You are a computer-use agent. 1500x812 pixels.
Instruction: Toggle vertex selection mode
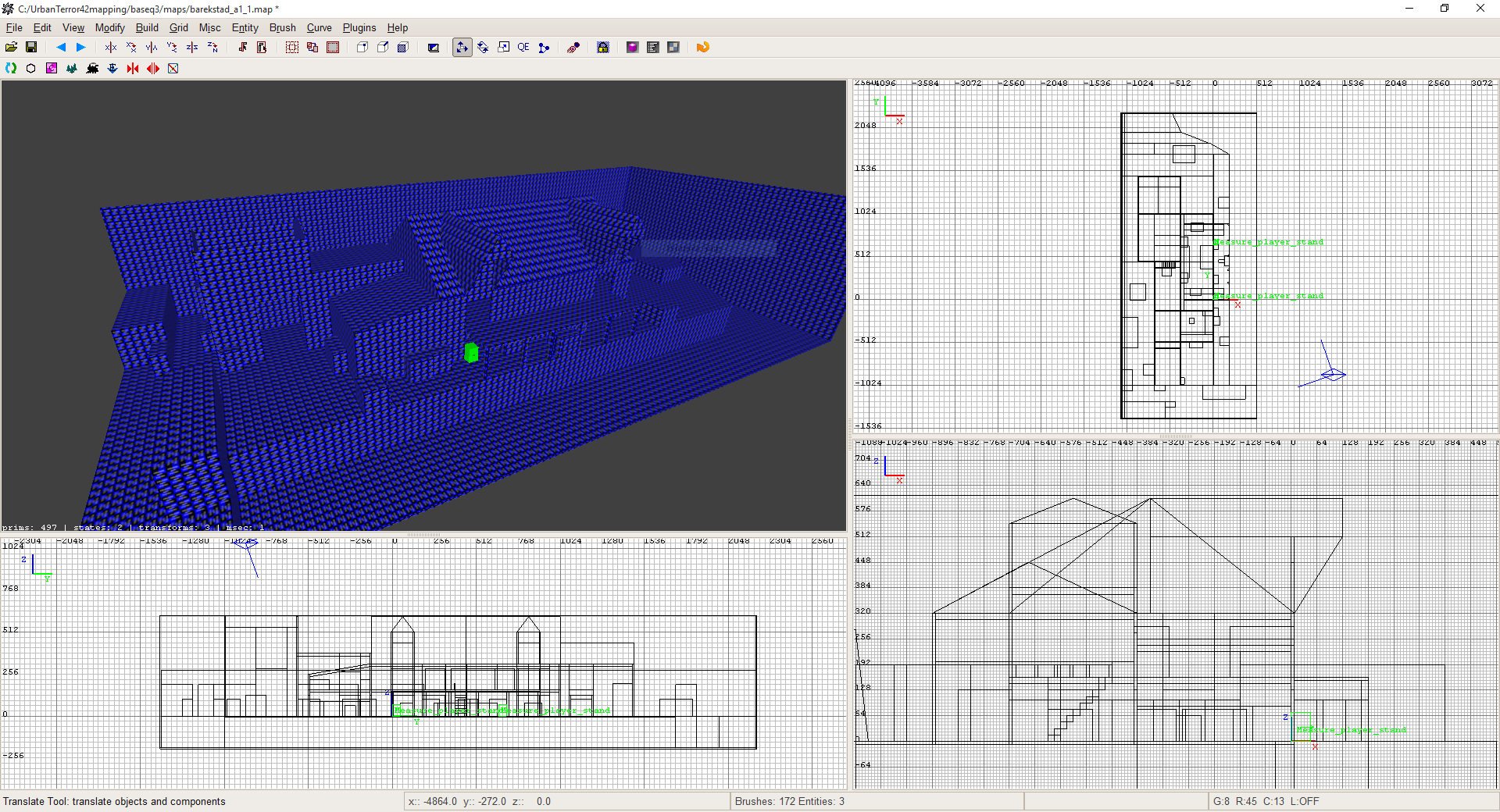tap(362, 48)
